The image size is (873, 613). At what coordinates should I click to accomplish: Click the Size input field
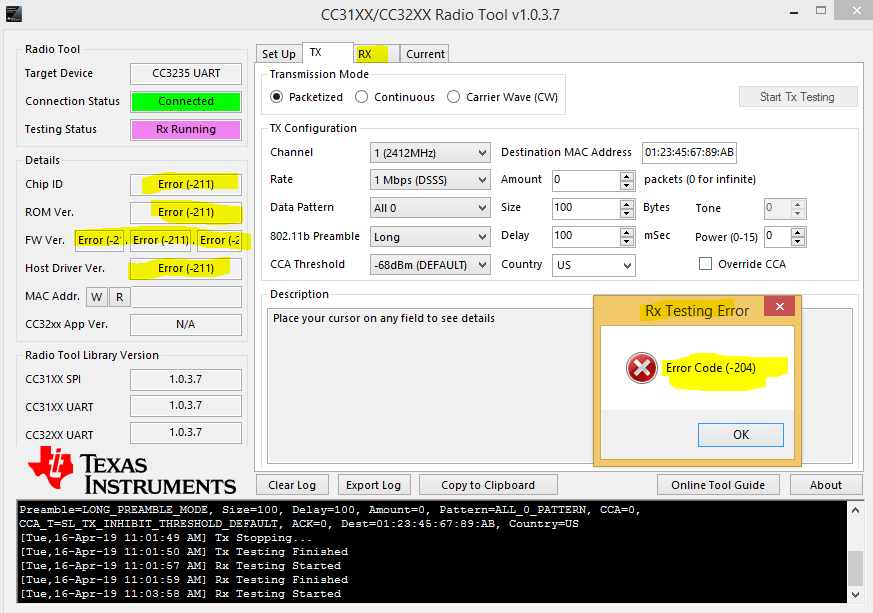pos(586,208)
